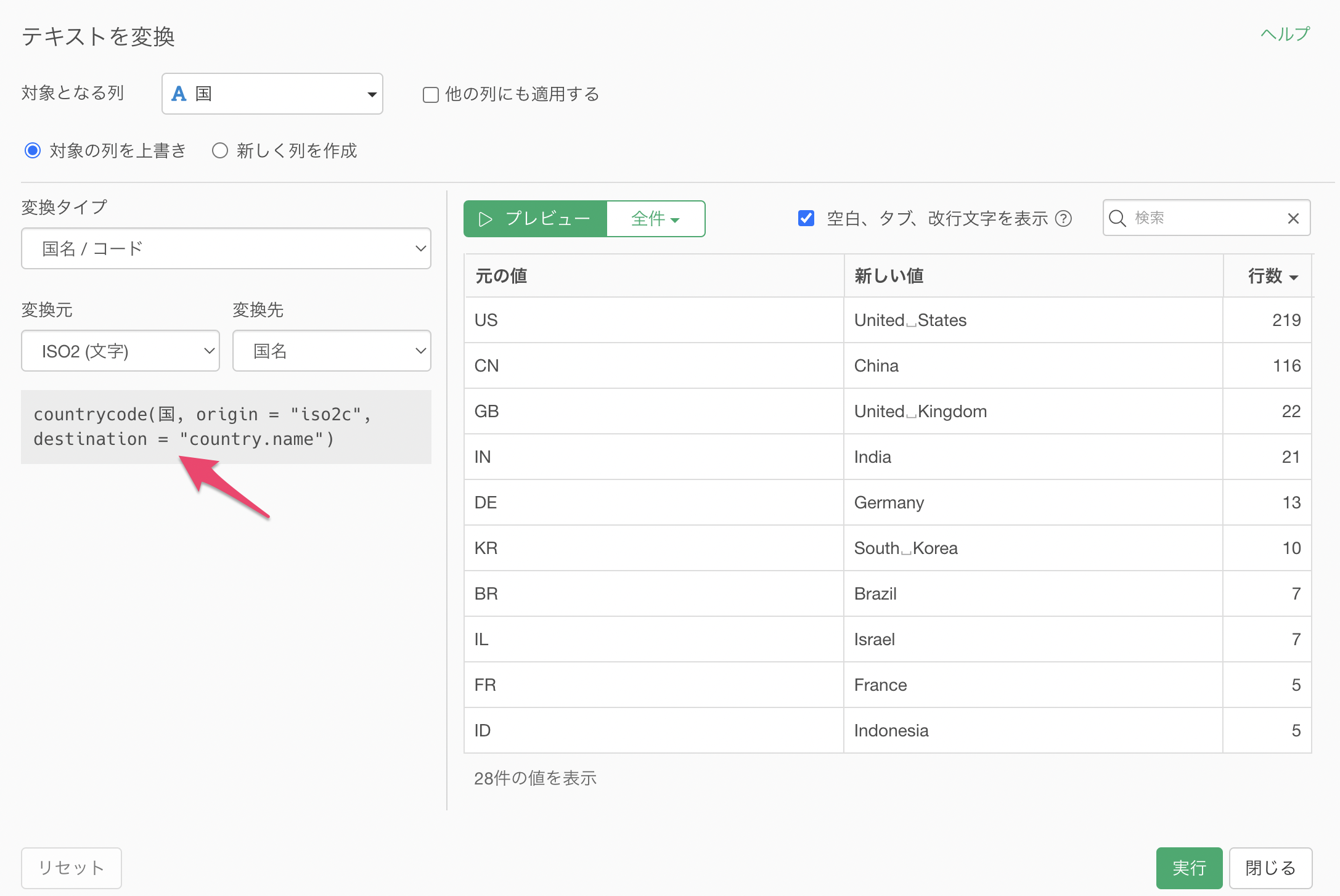
Task: Click the Israel new value cell
Action: tap(1033, 639)
